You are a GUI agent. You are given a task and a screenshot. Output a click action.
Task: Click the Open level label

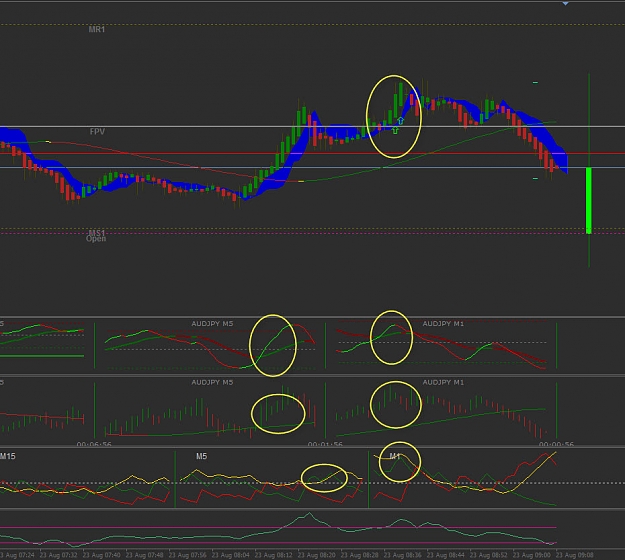pos(96,238)
